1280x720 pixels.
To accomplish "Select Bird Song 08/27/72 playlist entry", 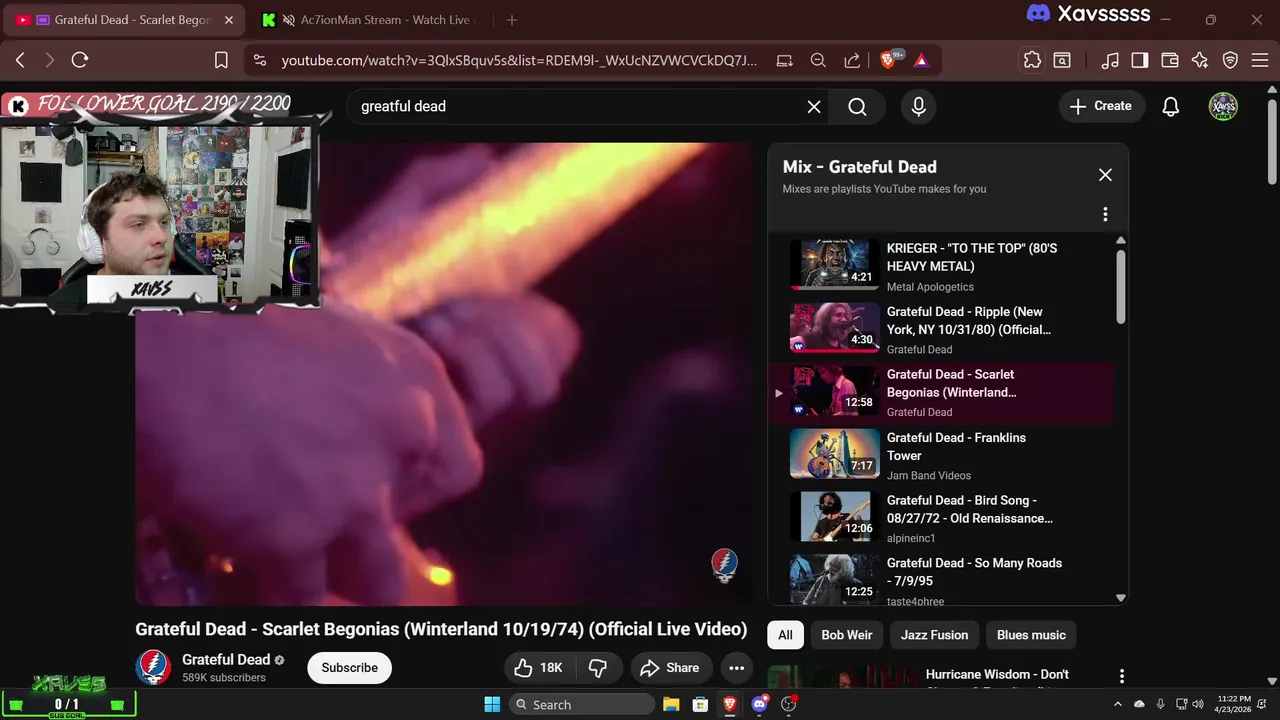I will 940,518.
